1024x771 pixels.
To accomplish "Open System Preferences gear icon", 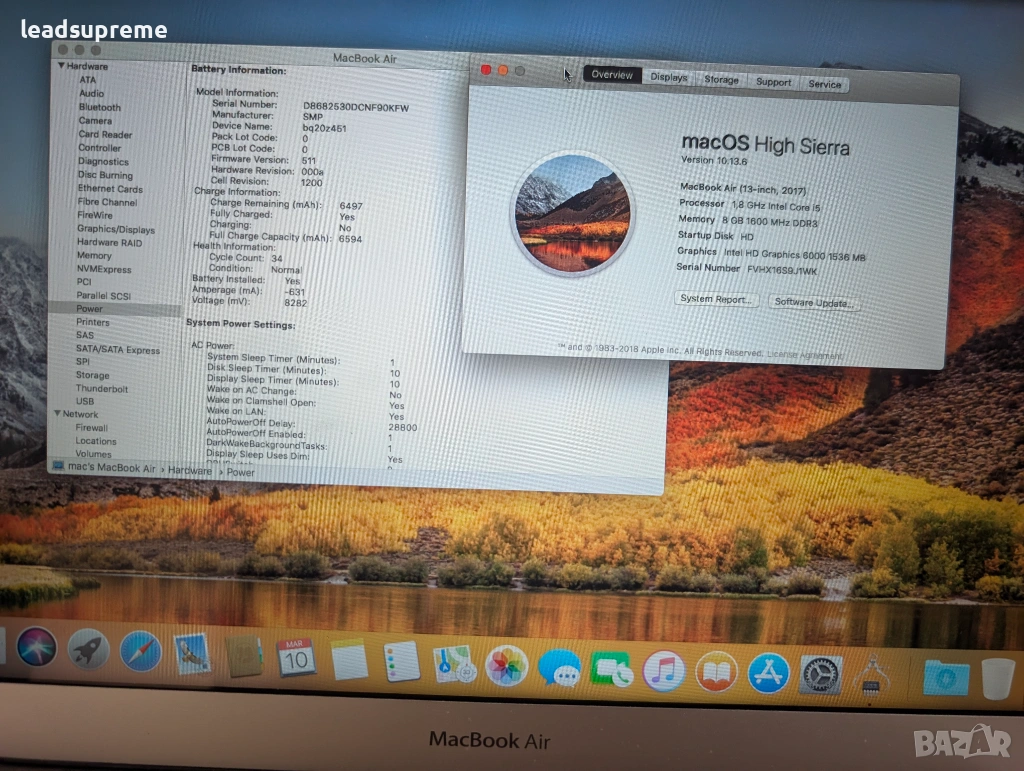I will click(821, 676).
